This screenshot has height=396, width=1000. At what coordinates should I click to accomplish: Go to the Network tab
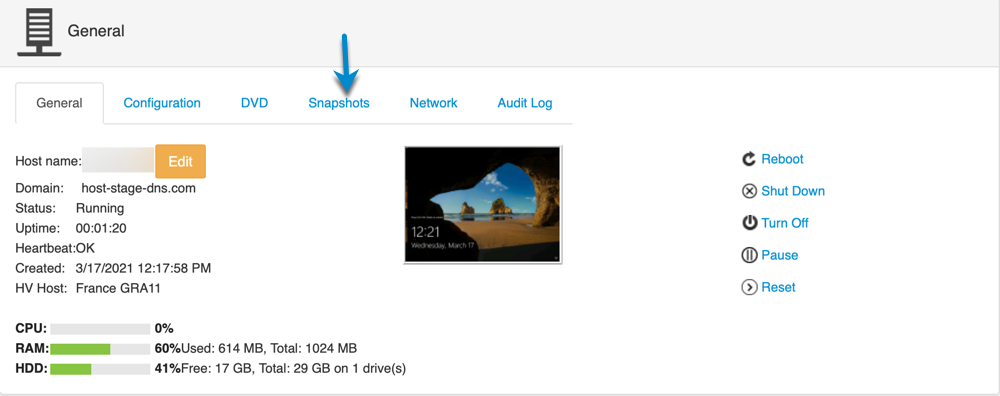(434, 103)
